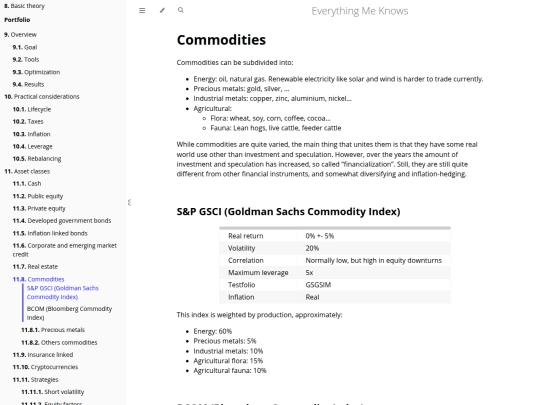This screenshot has height=405, width=540.
Task: Jump to BCOM Bloomberg Commodity Index sub-link
Action: pos(69,313)
